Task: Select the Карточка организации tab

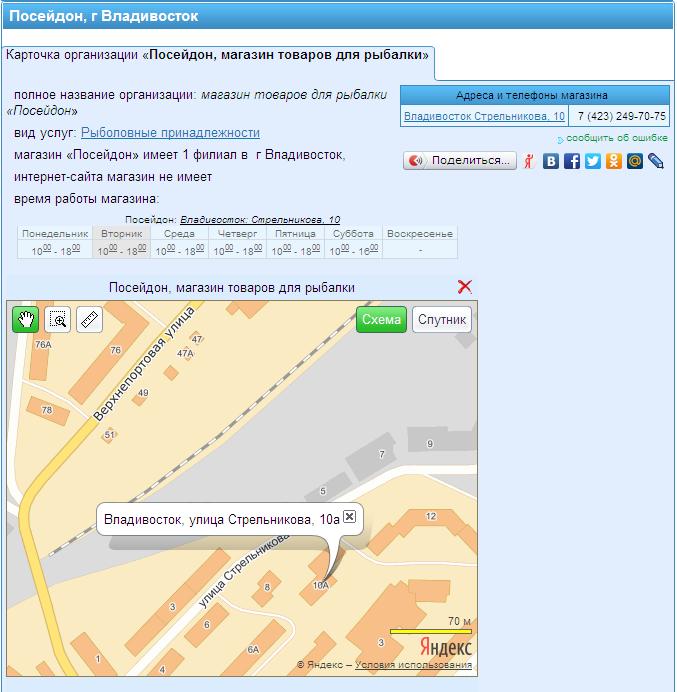Action: point(217,55)
